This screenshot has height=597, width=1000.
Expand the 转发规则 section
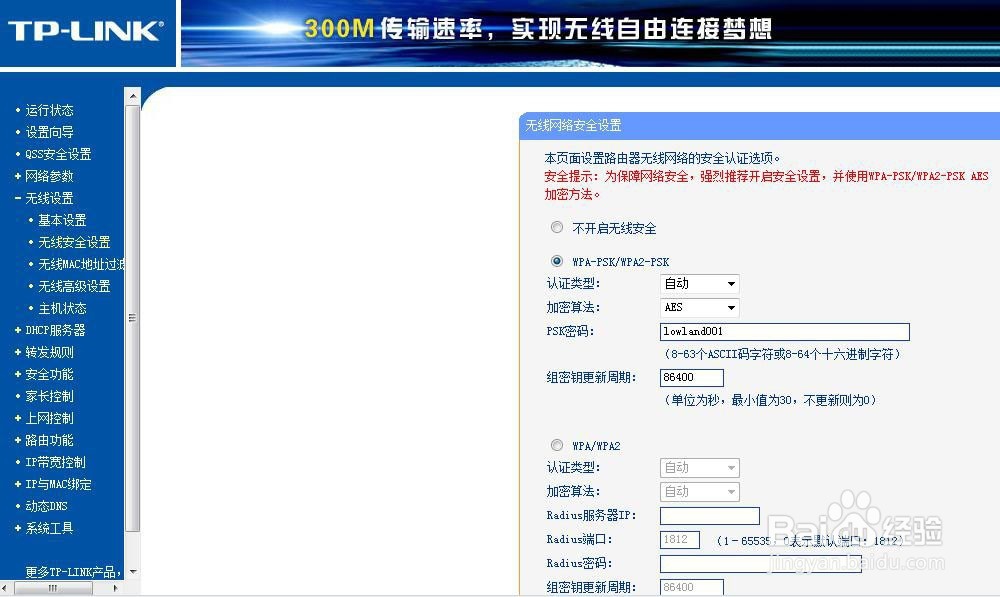coord(49,352)
